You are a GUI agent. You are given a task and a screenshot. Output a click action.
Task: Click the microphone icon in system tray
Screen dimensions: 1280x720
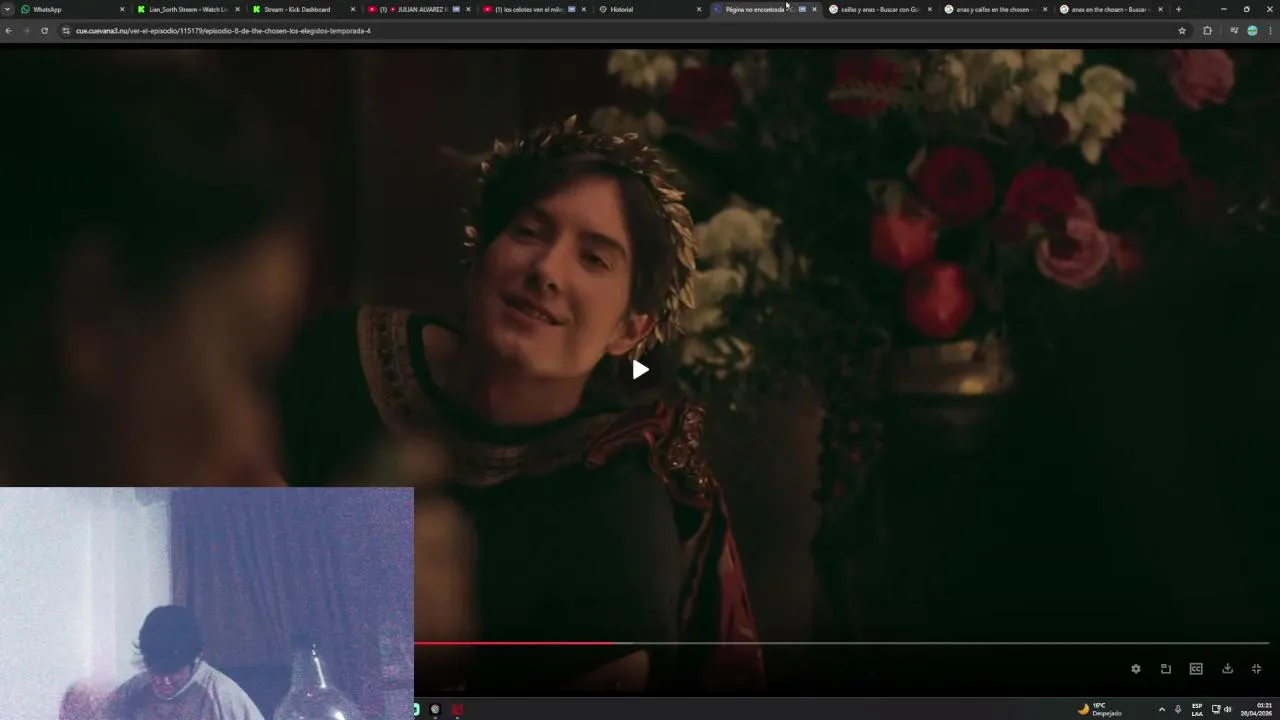(x=1178, y=709)
